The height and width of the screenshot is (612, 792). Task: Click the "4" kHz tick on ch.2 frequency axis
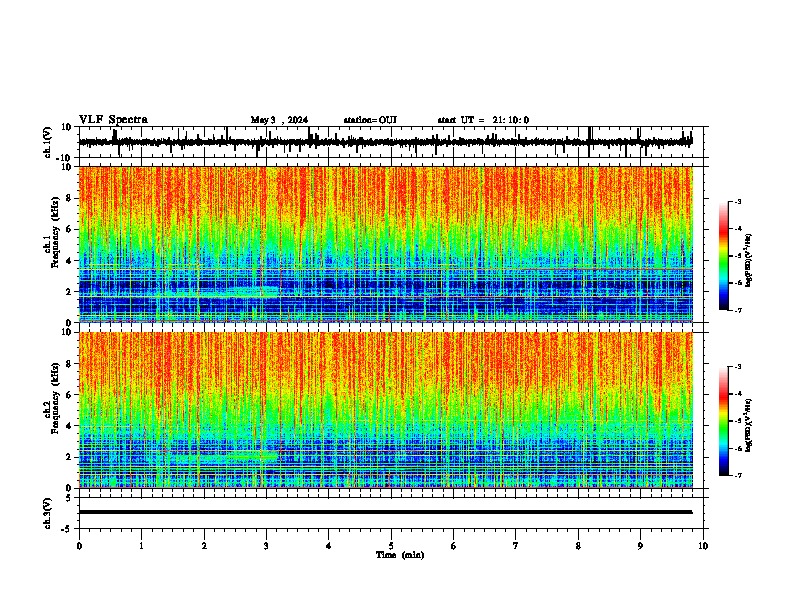[x=69, y=426]
